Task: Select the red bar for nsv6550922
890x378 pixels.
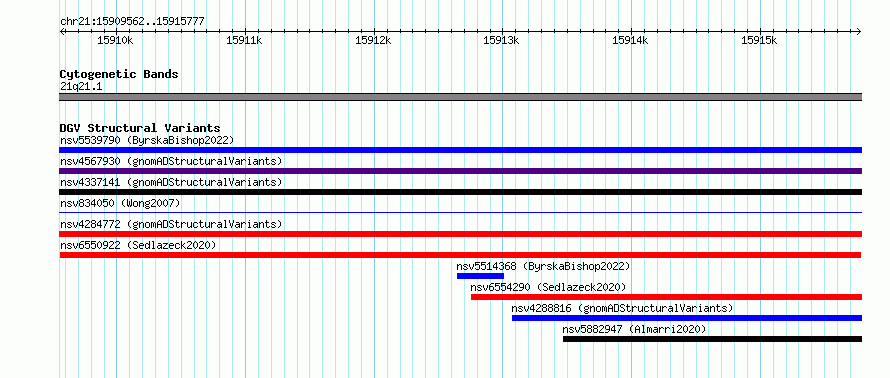Action: pyautogui.click(x=460, y=255)
